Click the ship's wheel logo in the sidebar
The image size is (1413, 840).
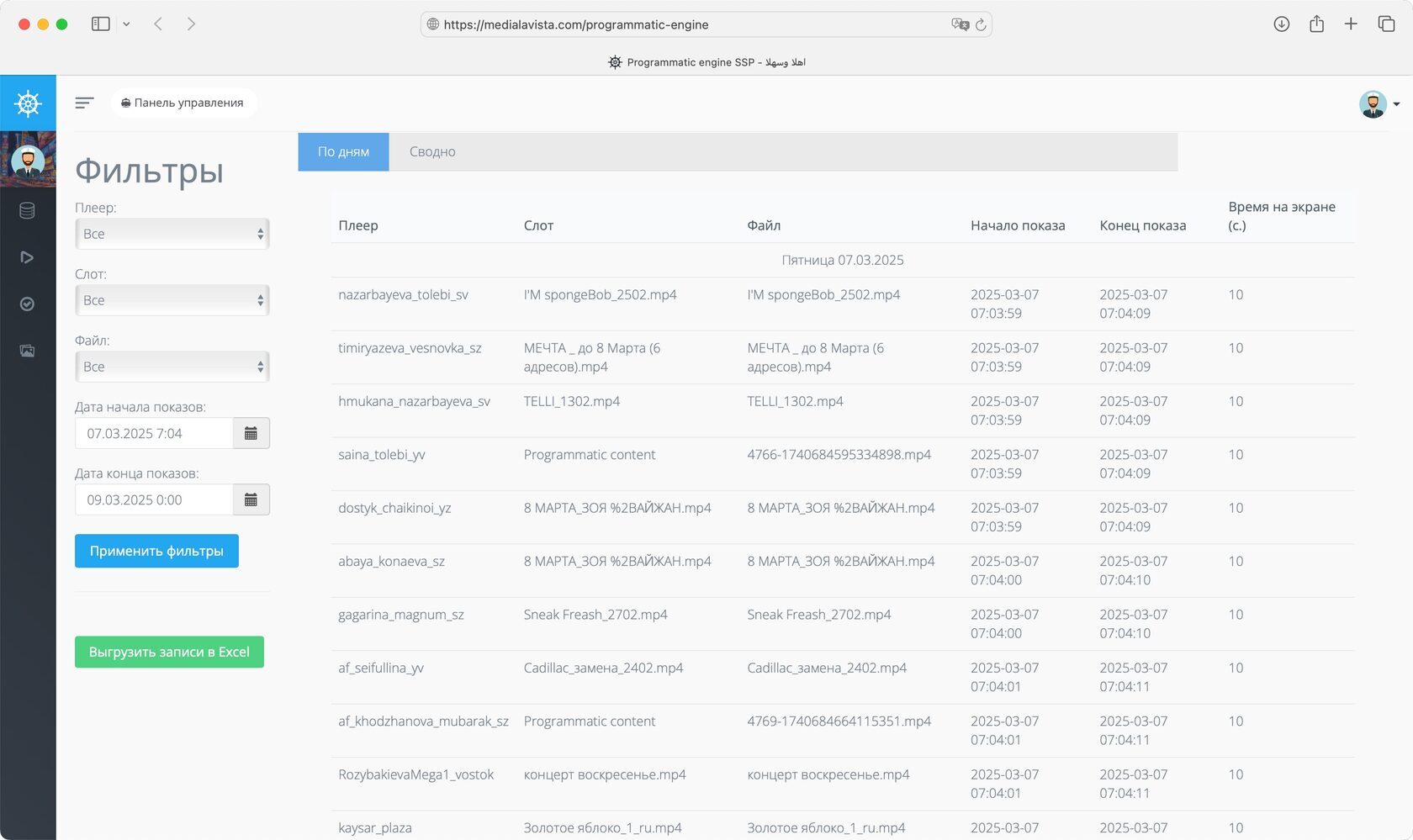[x=28, y=103]
